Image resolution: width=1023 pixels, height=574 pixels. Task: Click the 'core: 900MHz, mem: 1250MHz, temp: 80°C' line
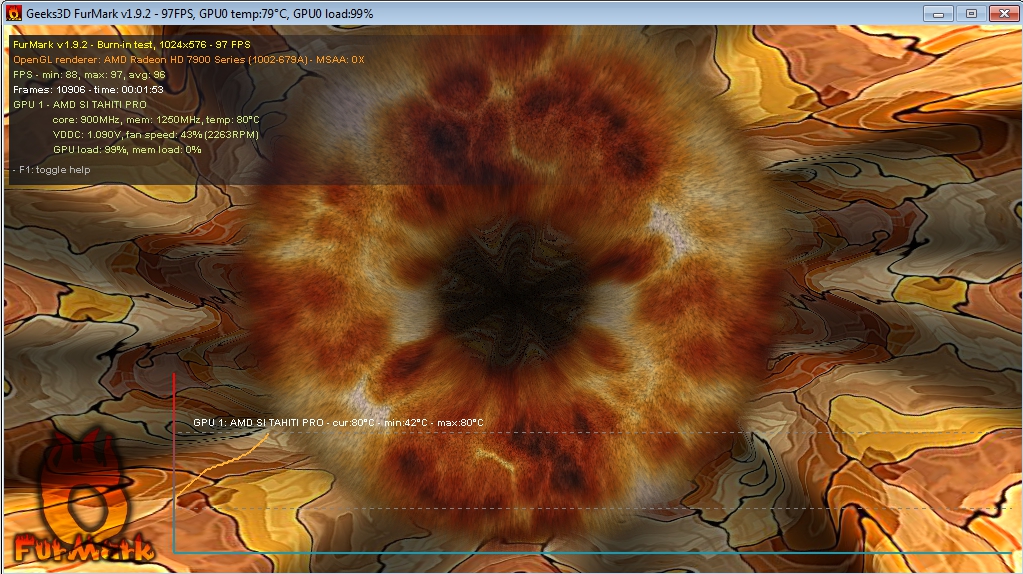pos(156,119)
